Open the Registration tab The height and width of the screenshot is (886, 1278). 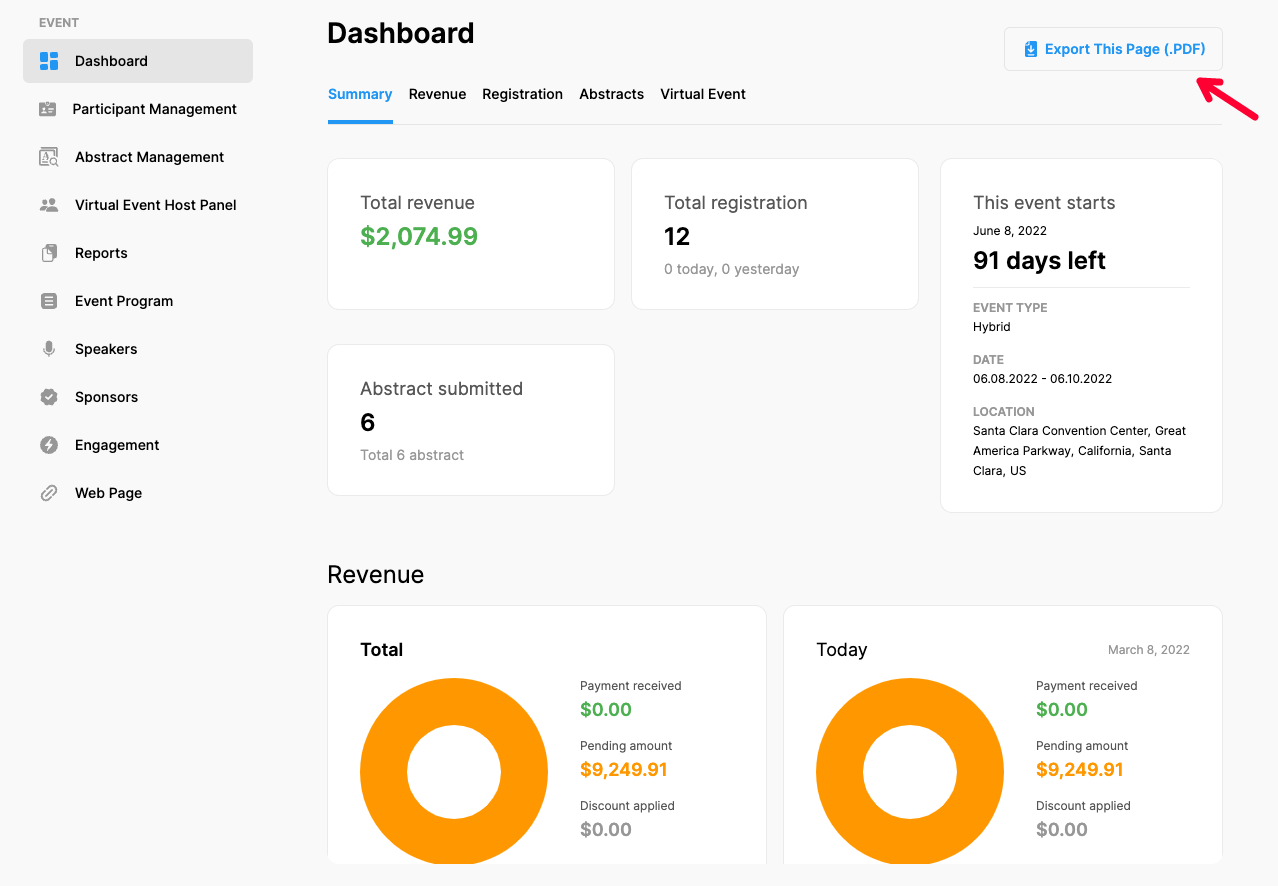[522, 93]
